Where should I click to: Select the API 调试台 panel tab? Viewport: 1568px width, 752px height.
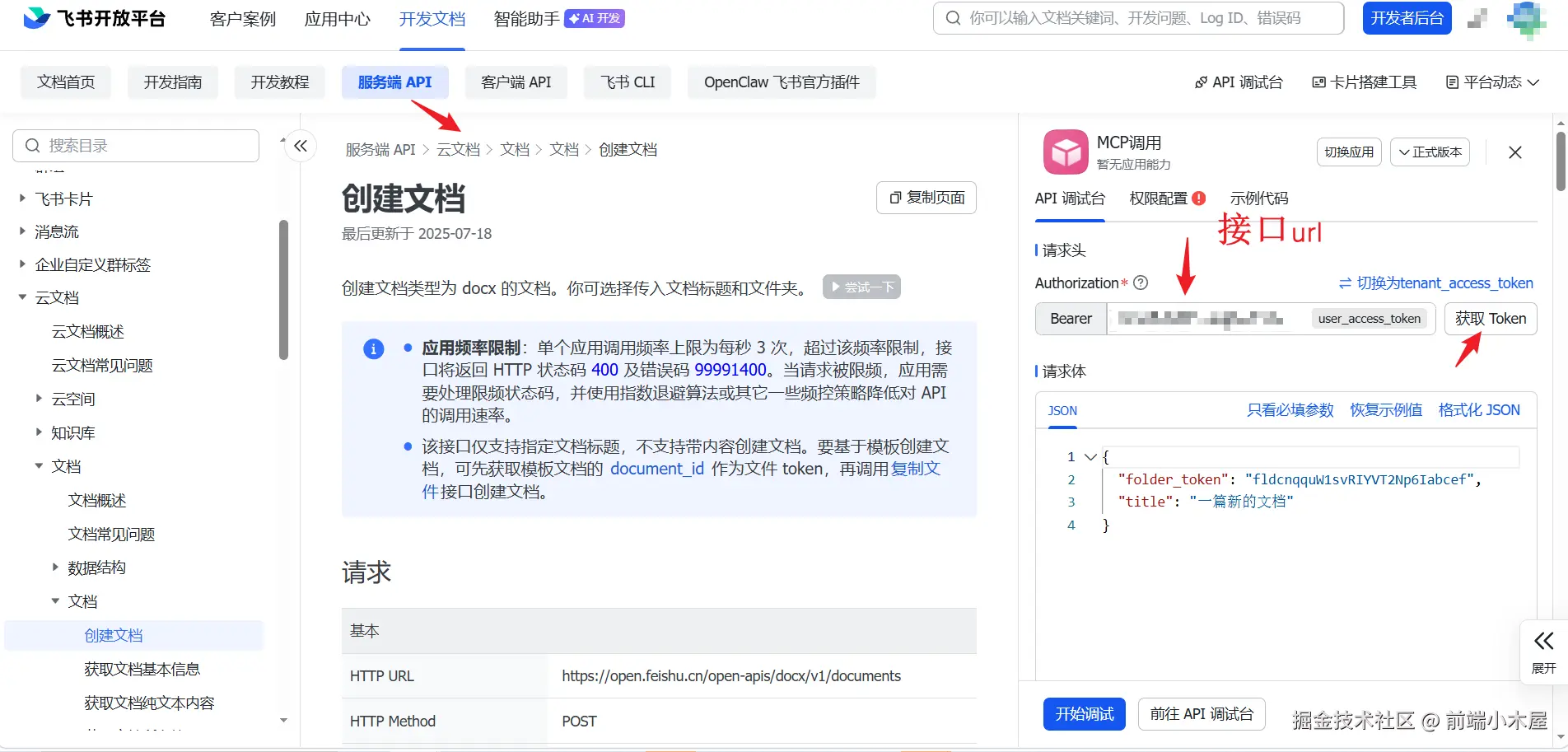1070,199
